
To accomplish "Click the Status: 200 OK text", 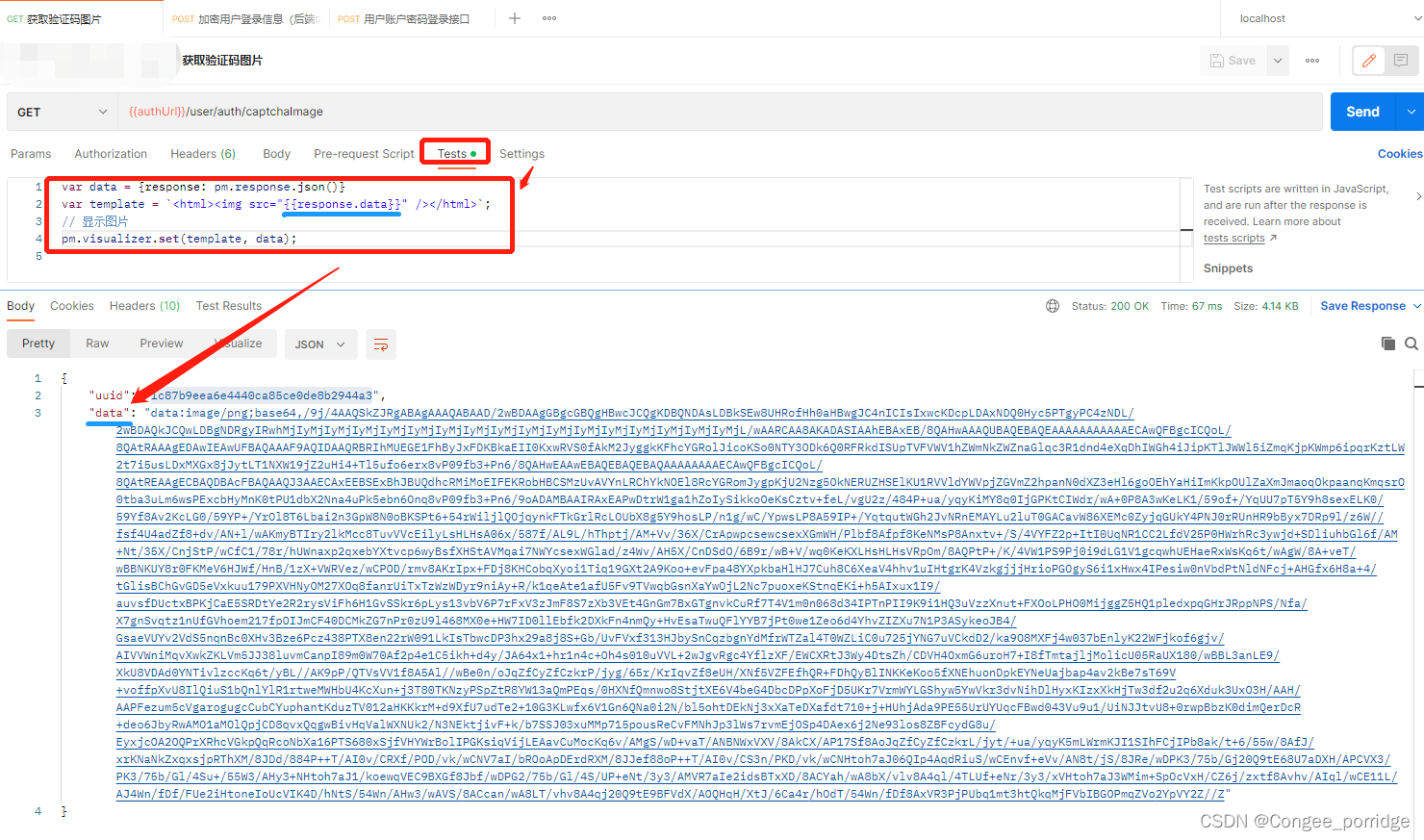I will point(1109,306).
